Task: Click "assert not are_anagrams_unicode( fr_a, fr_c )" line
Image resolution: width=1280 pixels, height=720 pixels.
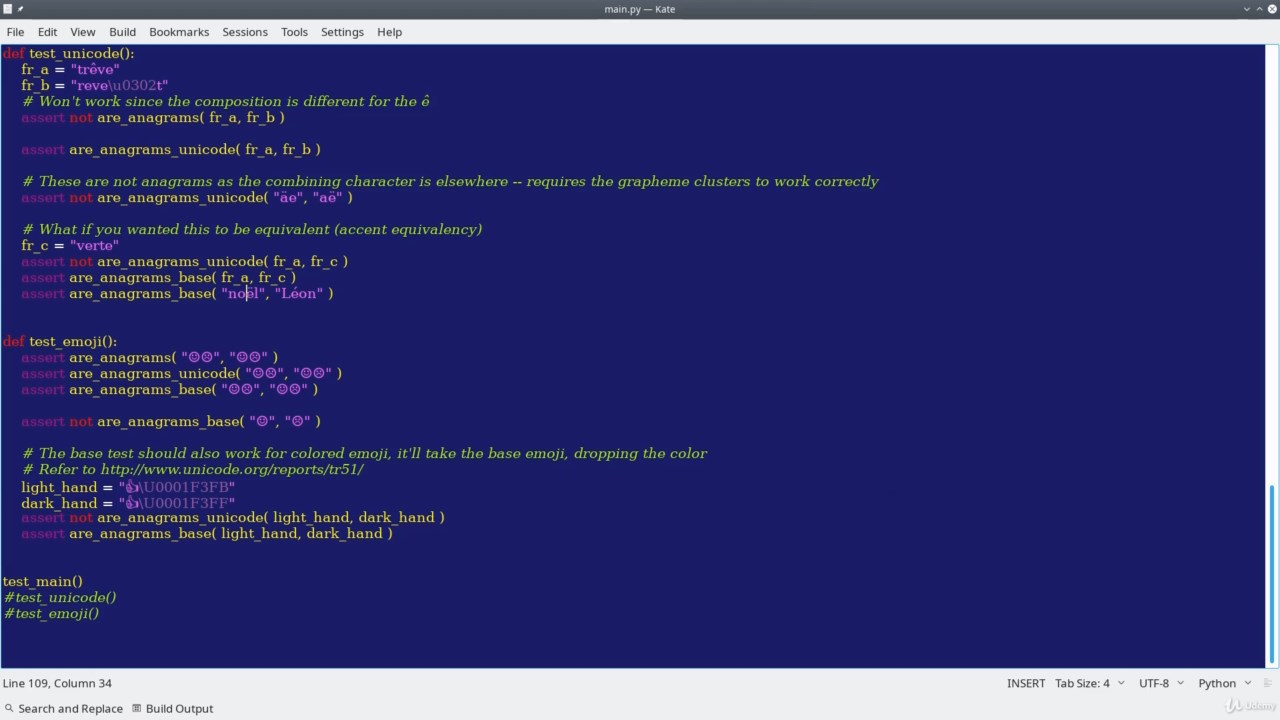Action: pyautogui.click(x=185, y=261)
